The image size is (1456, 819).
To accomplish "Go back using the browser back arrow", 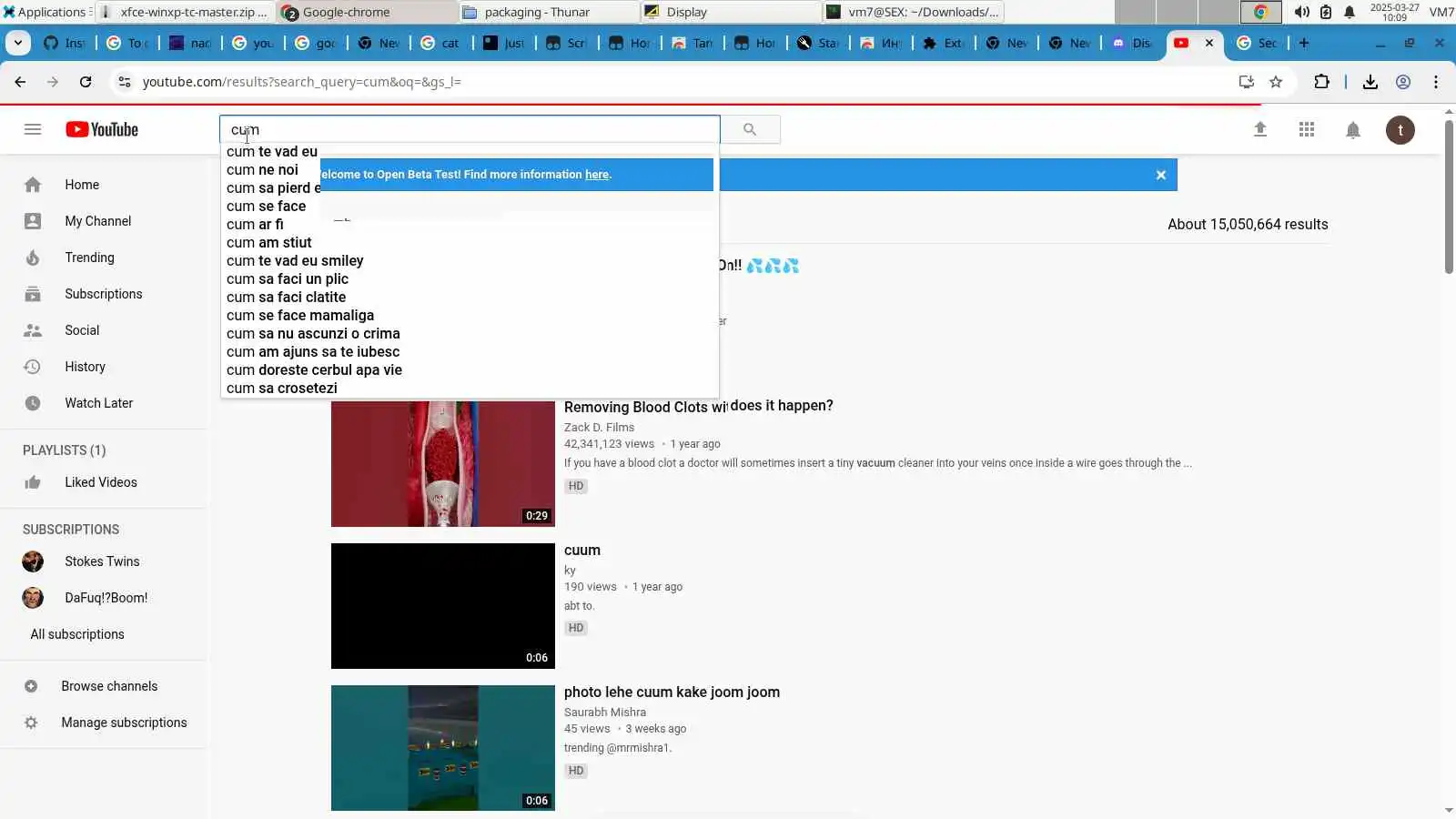I will (x=20, y=82).
